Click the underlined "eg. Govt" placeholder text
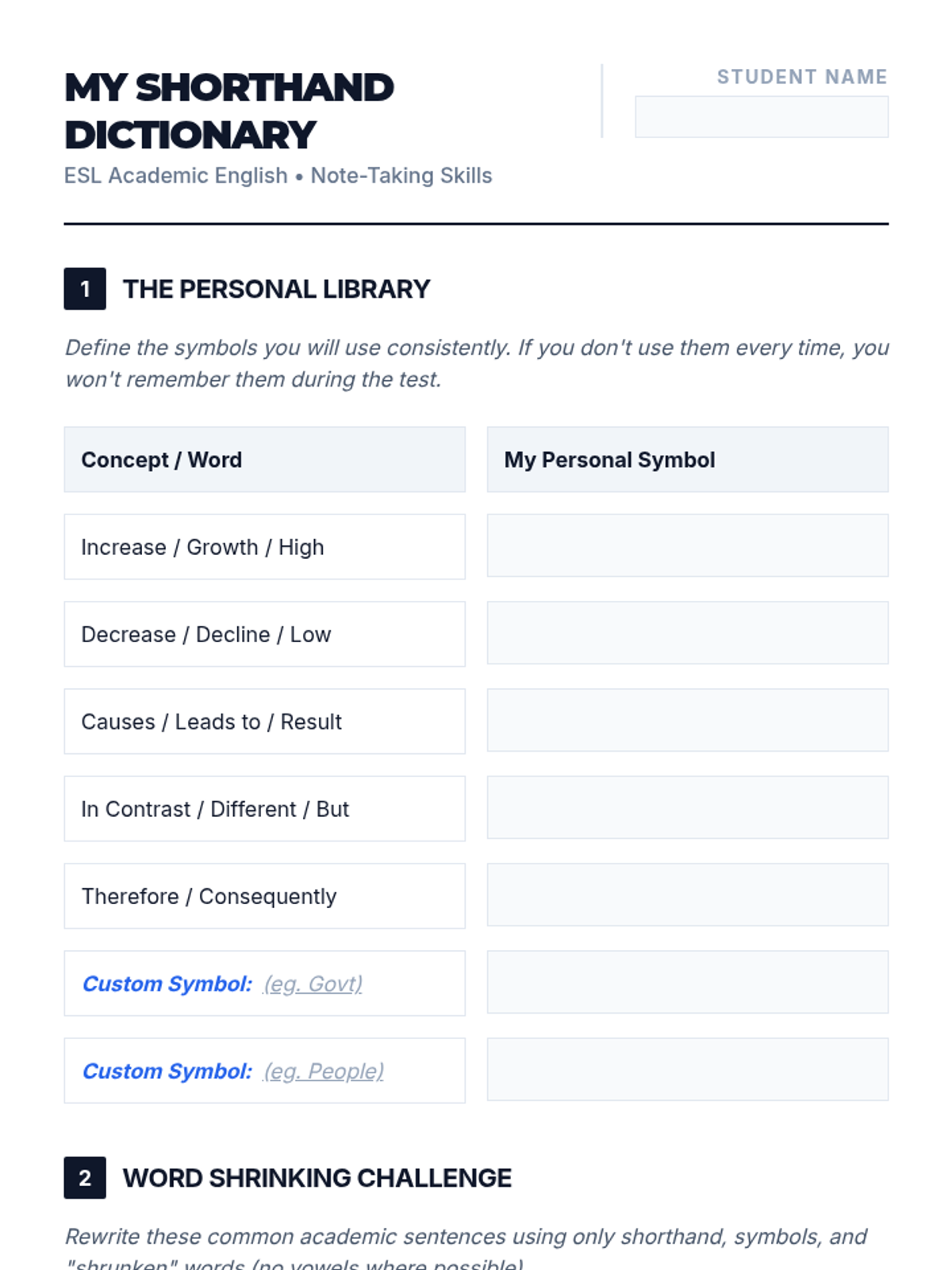952x1270 pixels. coord(313,984)
